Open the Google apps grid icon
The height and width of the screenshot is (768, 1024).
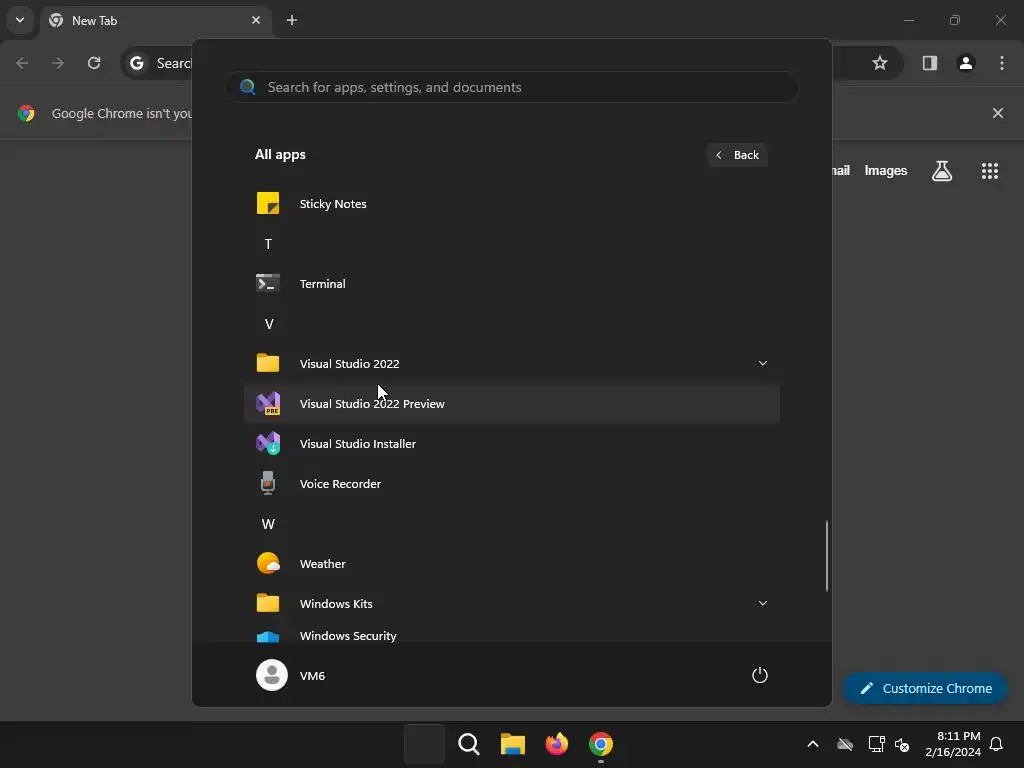[x=989, y=170]
